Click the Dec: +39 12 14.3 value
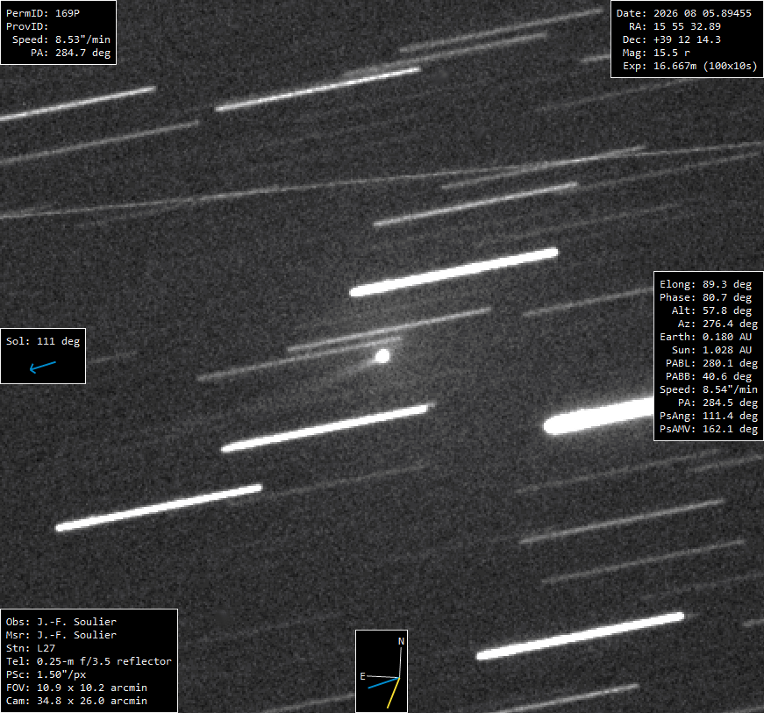Screen dimensions: 764x713 pos(671,40)
